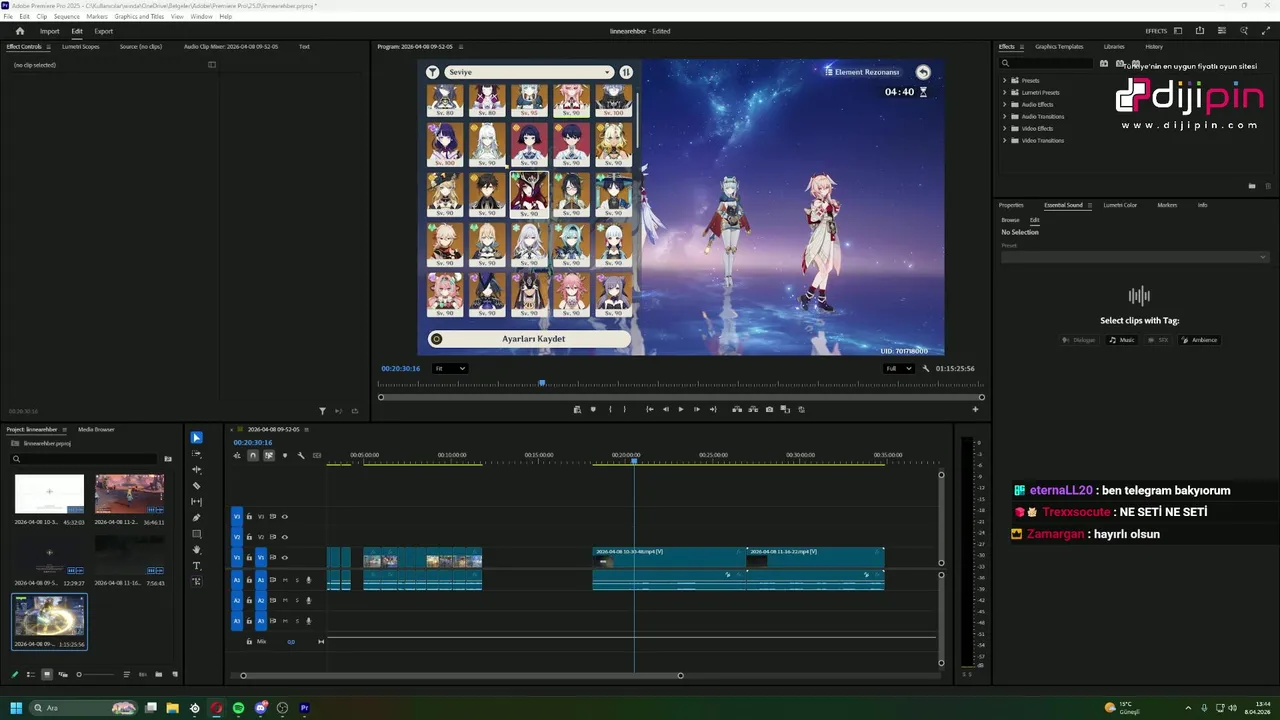The image size is (1280, 720).
Task: Expand Lumetri Presets folder
Action: 1004,92
